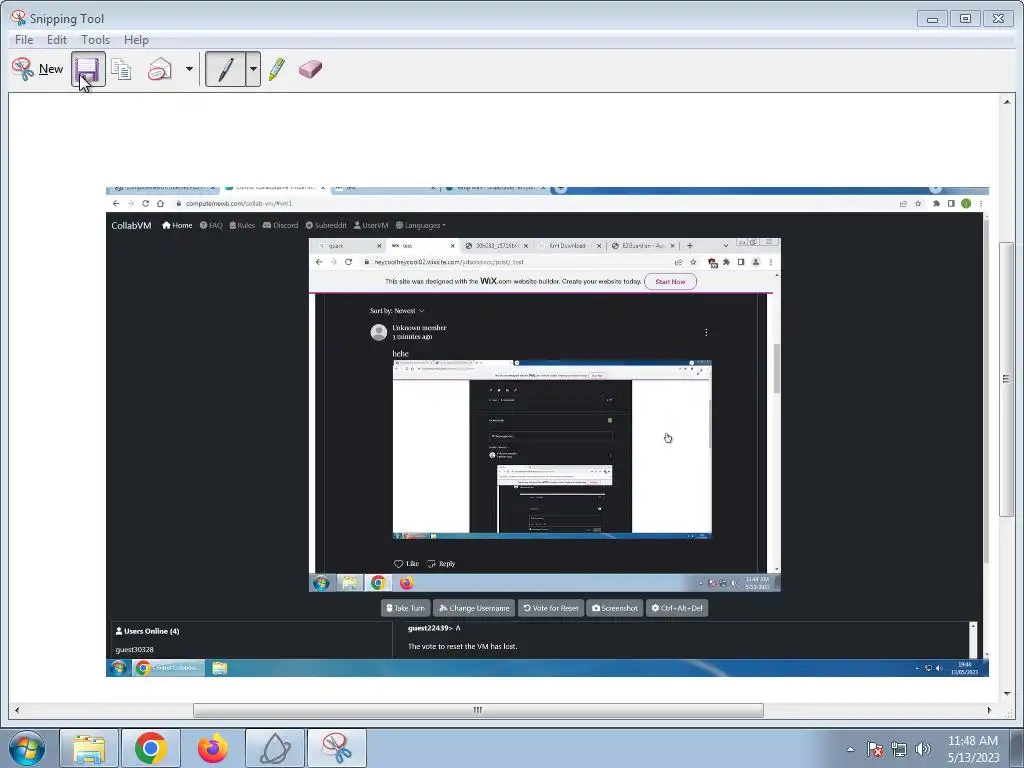Open the File menu
The image size is (1024, 768).
click(24, 40)
